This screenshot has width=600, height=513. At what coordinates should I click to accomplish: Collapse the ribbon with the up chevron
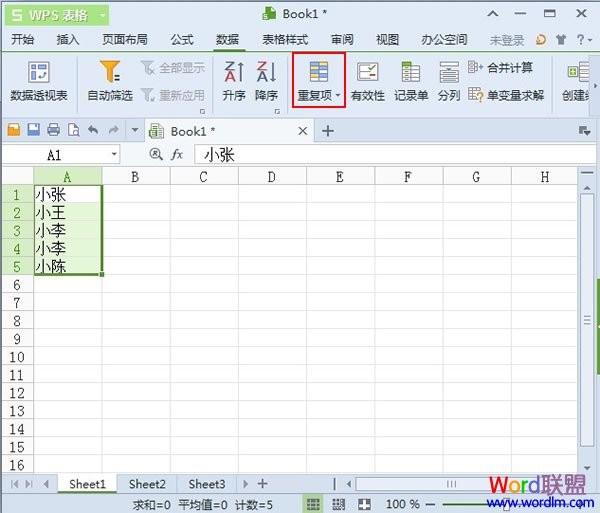tap(493, 14)
